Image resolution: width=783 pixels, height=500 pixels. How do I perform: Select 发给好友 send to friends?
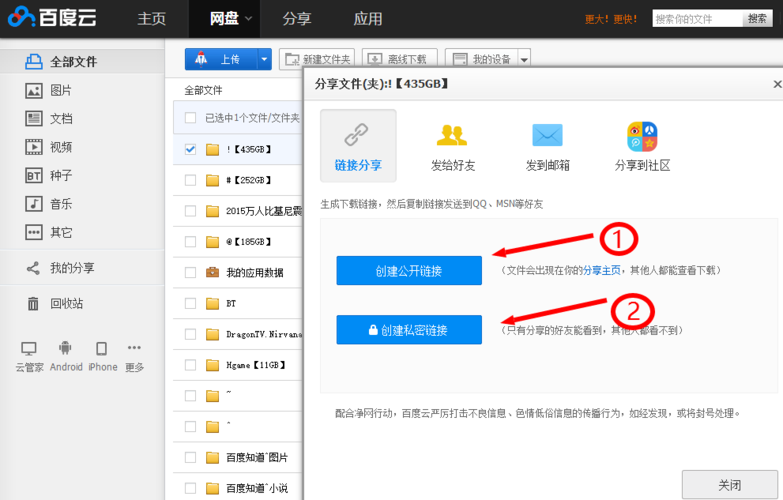coord(452,146)
